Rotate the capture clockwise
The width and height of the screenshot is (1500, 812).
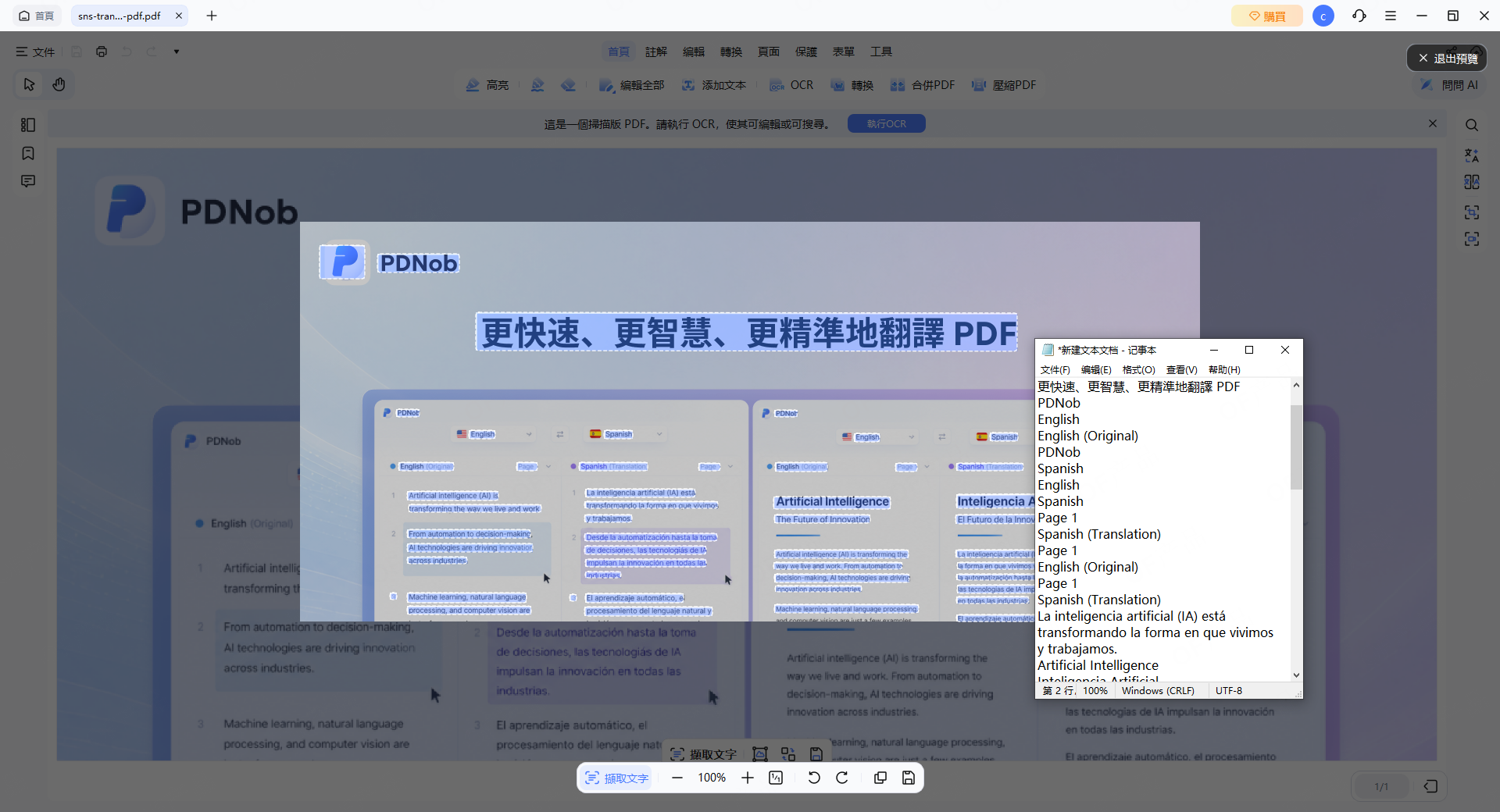[x=842, y=778]
